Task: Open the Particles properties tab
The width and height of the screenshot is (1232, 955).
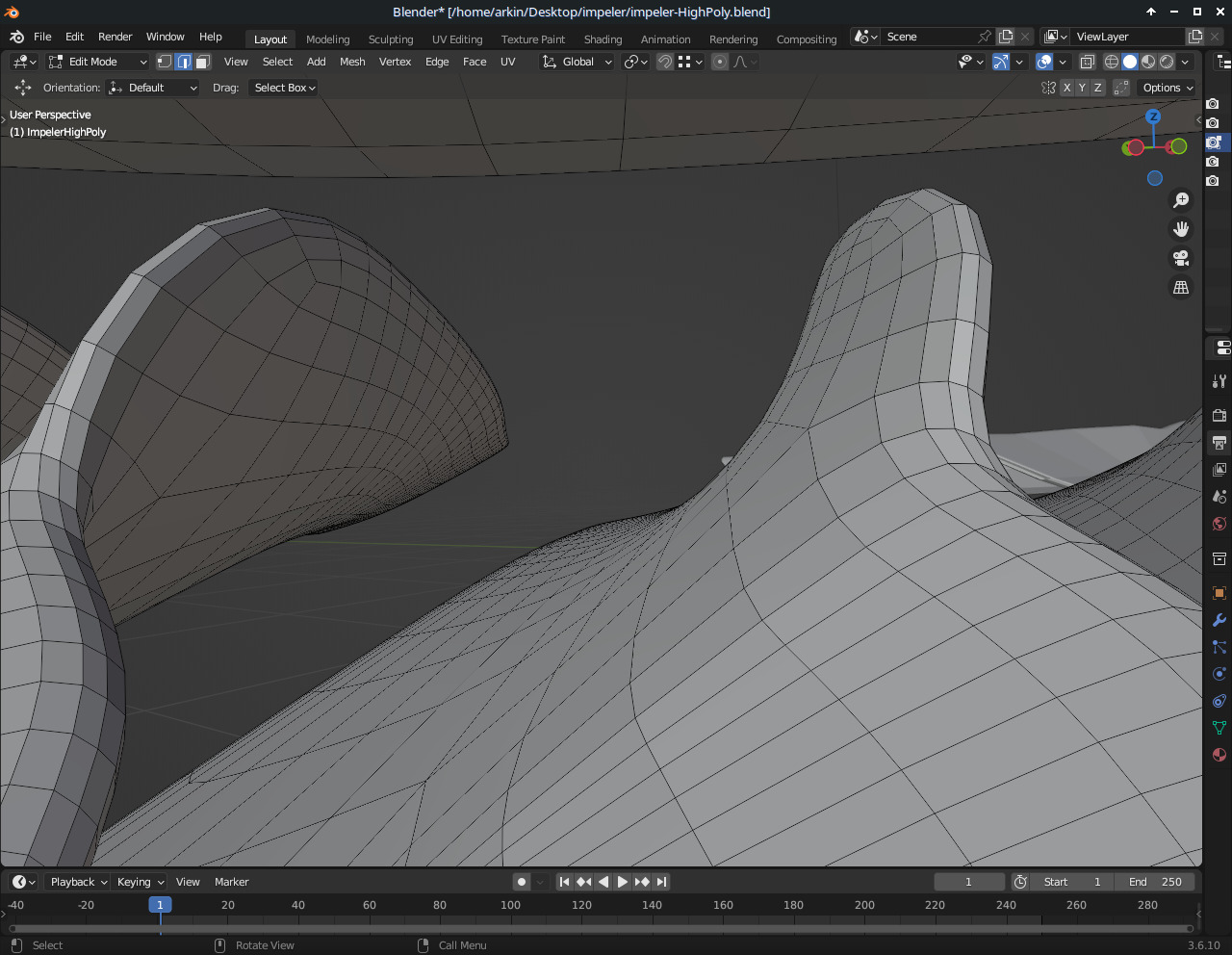Action: pyautogui.click(x=1219, y=647)
